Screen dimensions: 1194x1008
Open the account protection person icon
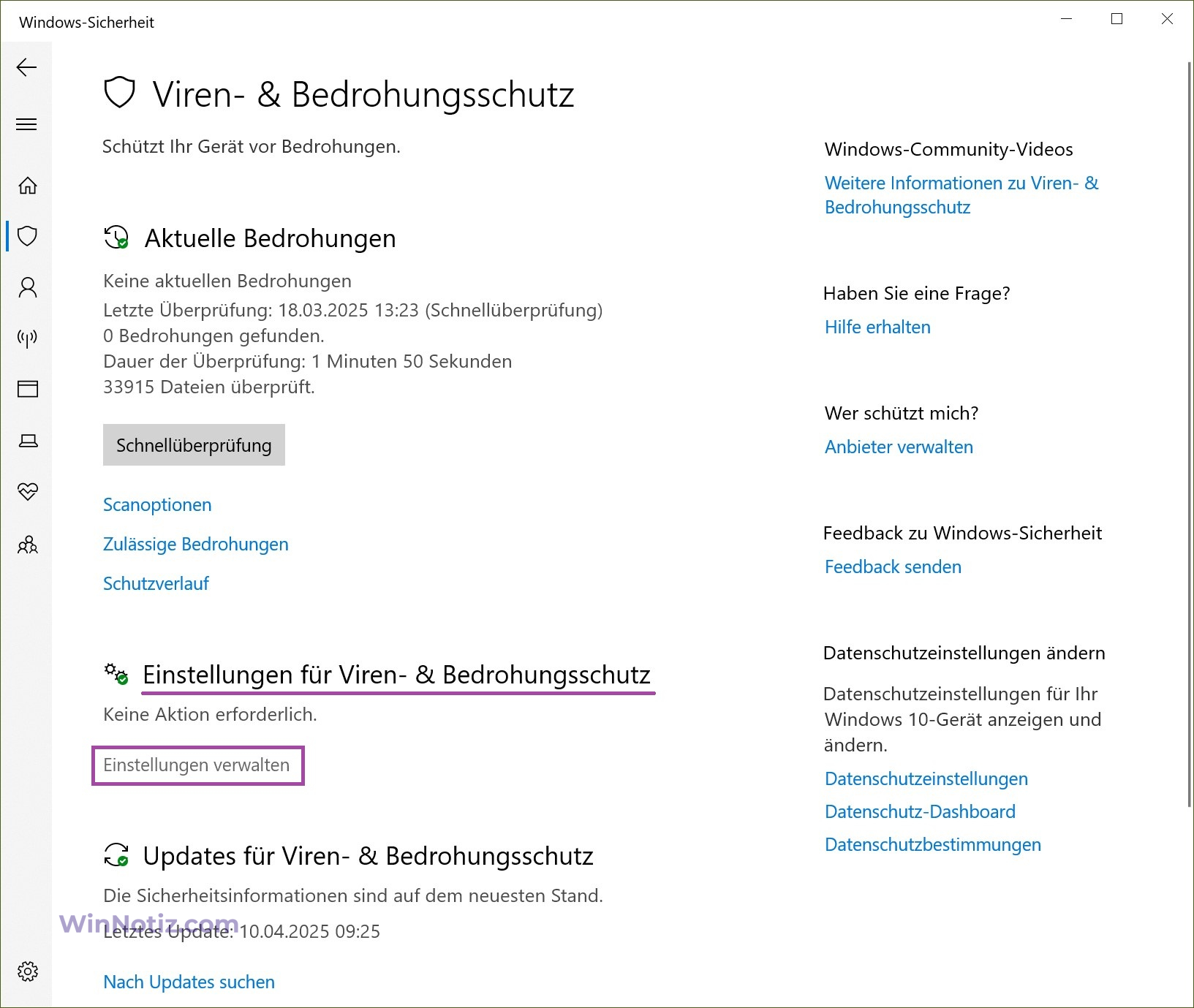point(28,287)
